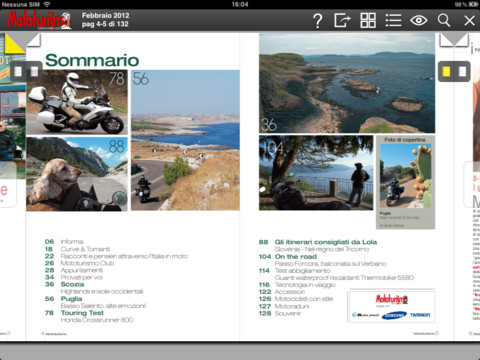Open the Scozia article entry

pyautogui.click(x=72, y=284)
